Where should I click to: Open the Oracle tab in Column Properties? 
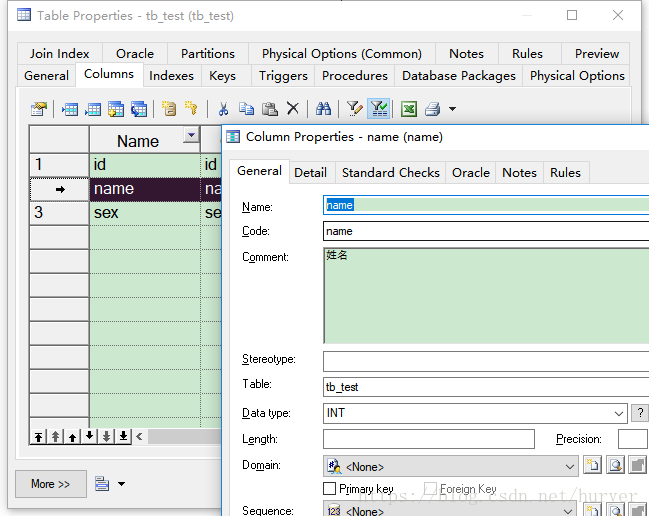[x=471, y=173]
